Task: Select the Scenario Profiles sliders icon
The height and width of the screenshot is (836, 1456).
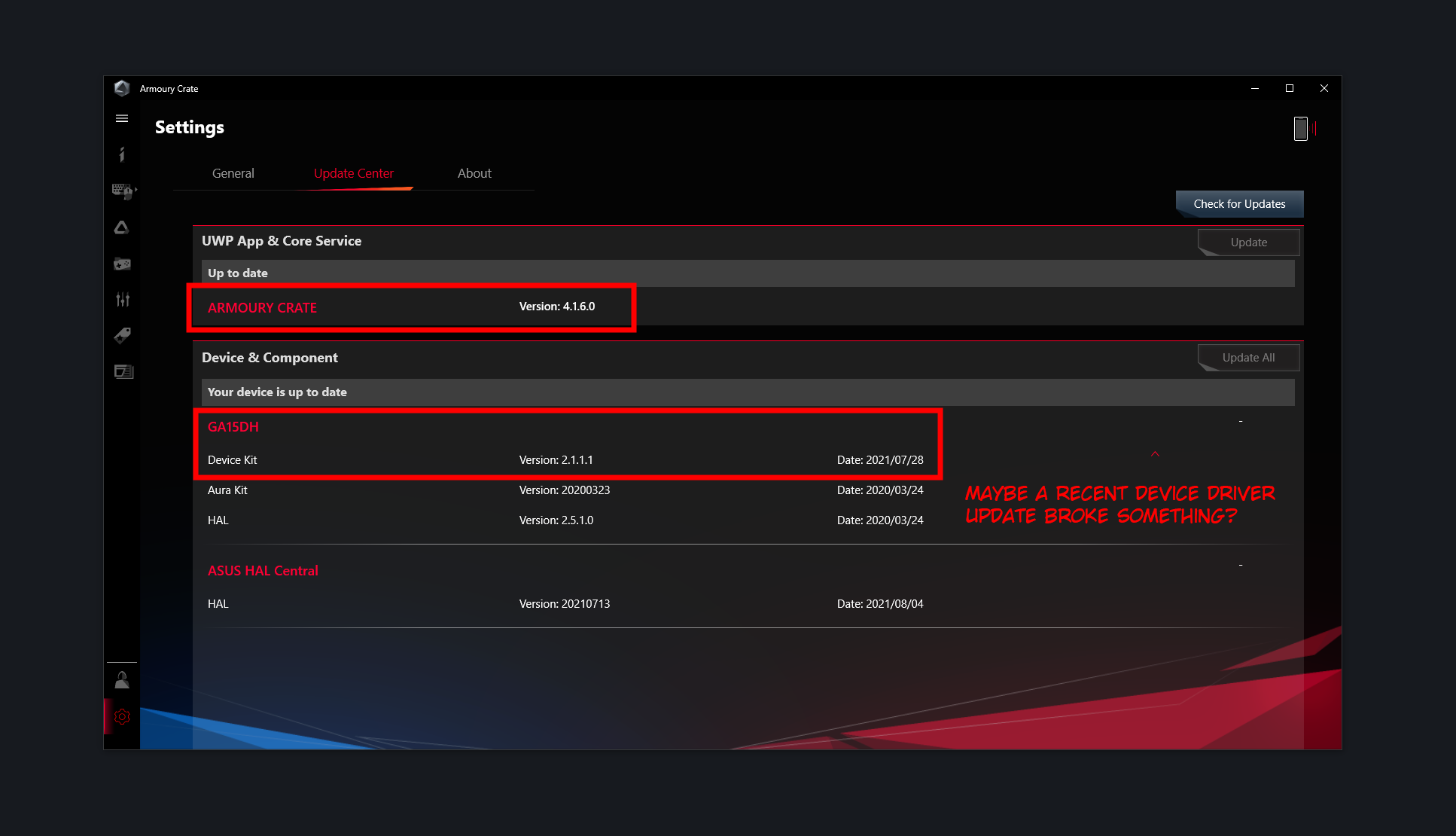Action: coord(121,299)
